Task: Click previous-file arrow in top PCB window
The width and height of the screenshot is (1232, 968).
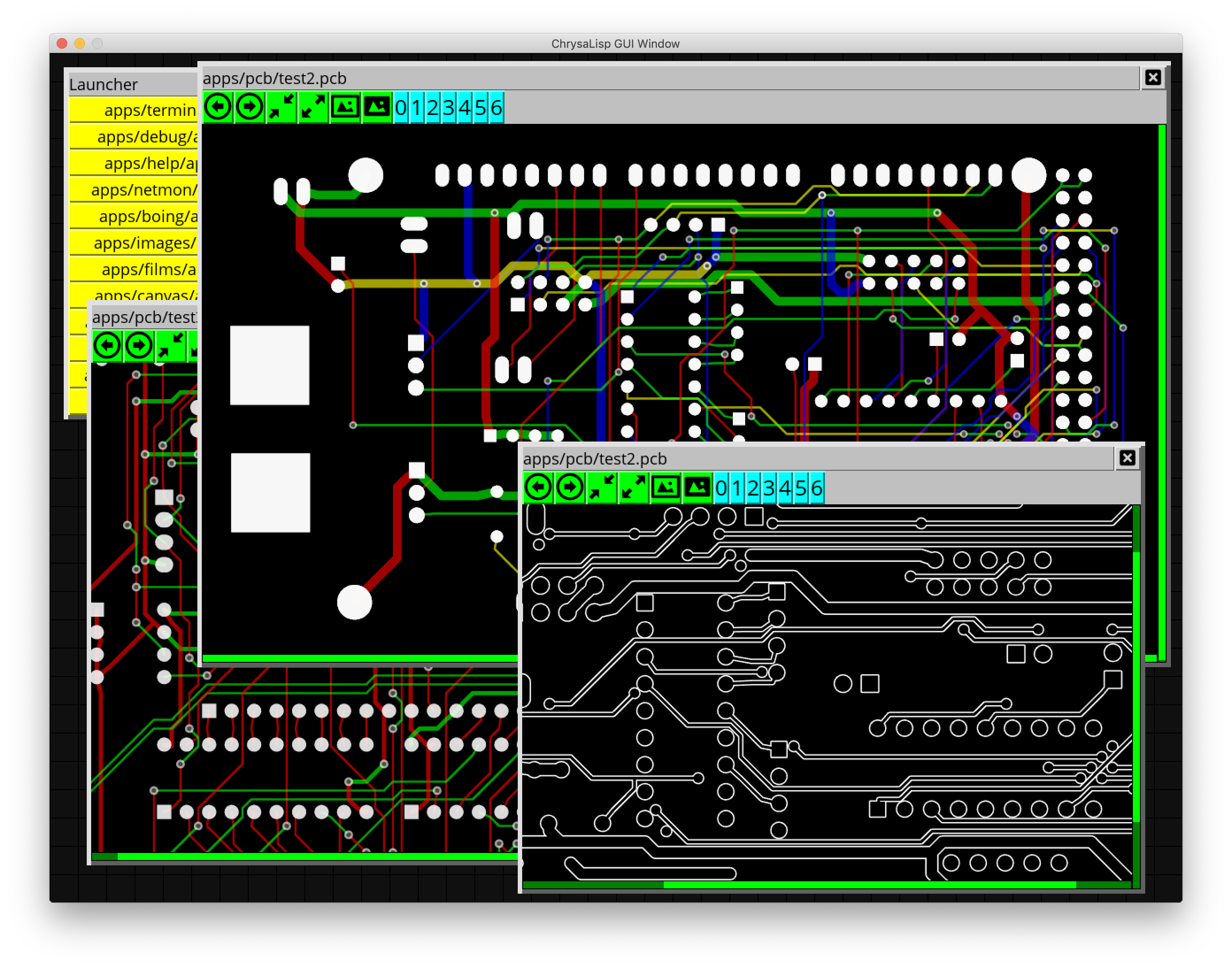Action: click(x=218, y=107)
